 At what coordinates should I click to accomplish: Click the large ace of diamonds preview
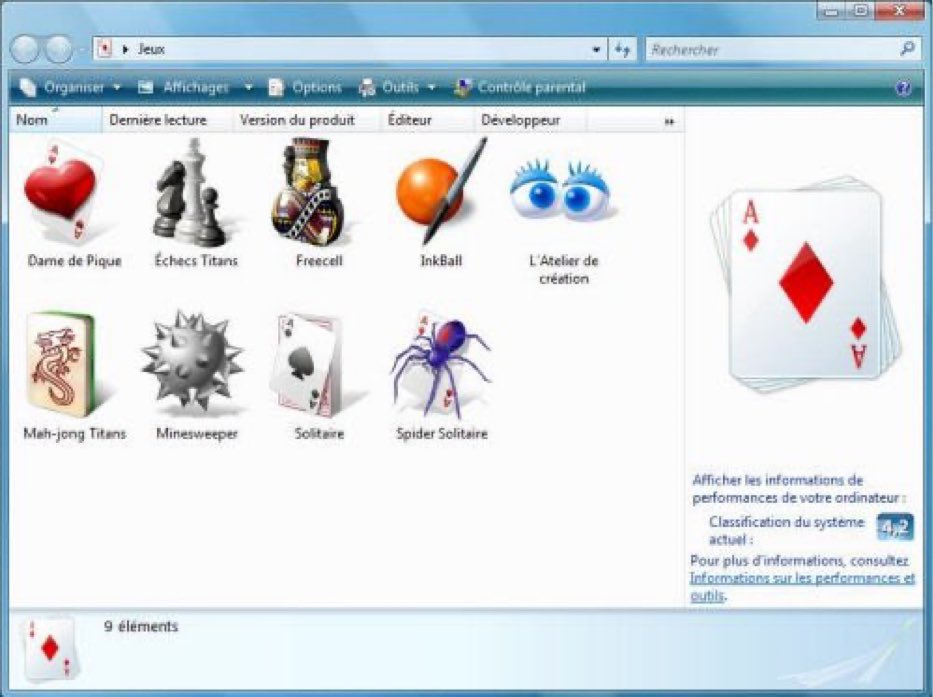pos(805,285)
